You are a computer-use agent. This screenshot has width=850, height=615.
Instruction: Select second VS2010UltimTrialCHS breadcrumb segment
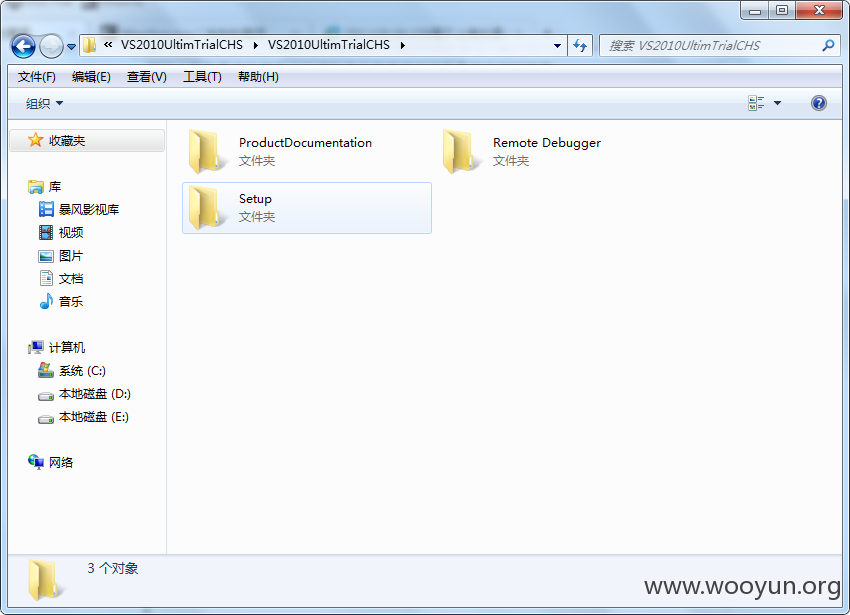[329, 45]
